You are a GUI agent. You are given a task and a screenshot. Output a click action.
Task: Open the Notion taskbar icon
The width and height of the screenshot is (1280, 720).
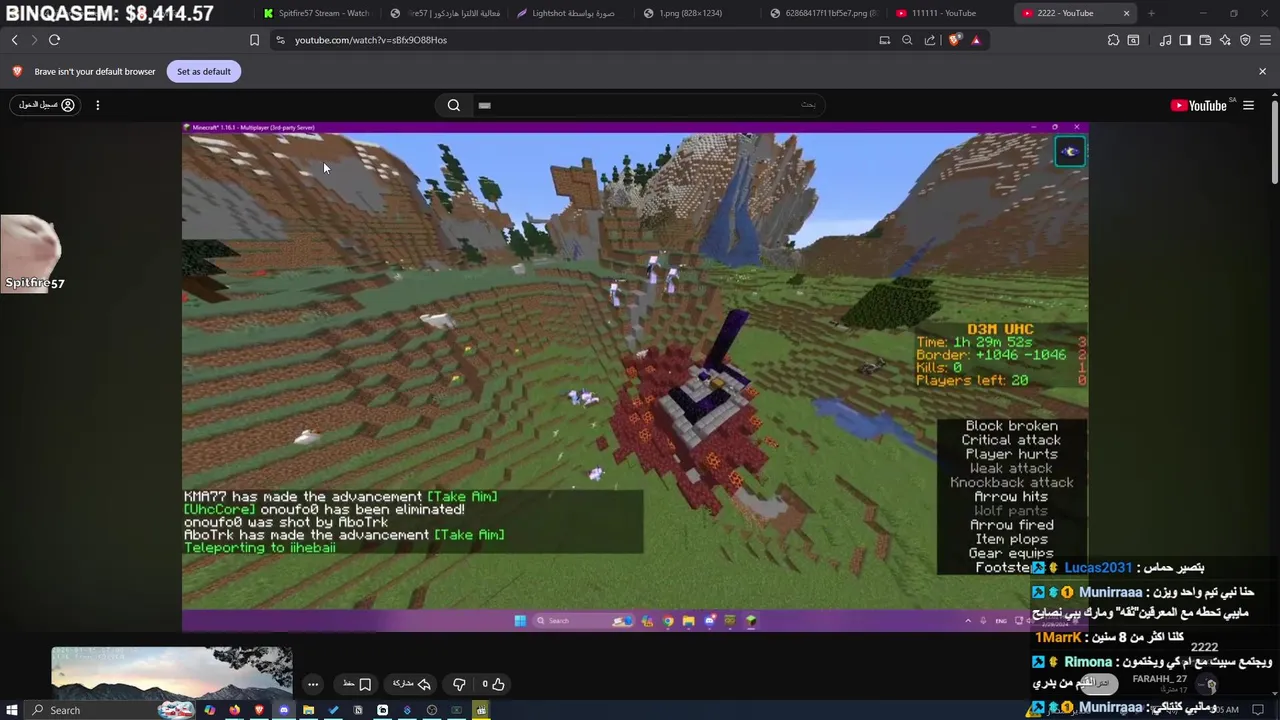point(358,710)
